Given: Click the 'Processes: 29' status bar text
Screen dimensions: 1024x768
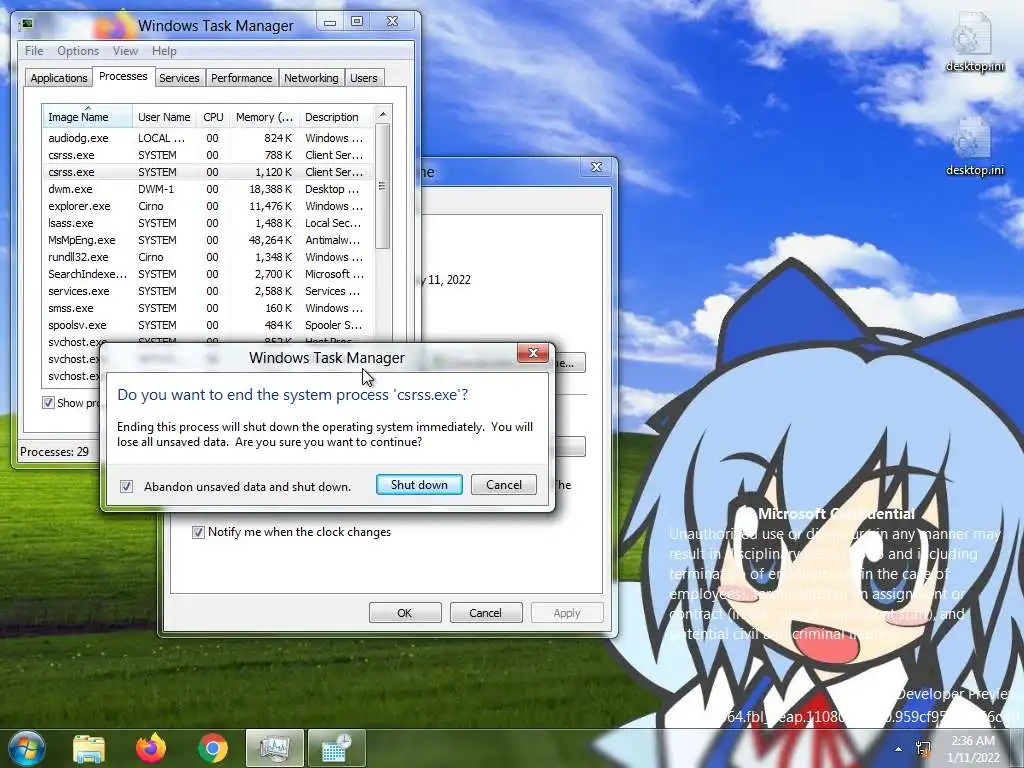Looking at the screenshot, I should pyautogui.click(x=54, y=451).
